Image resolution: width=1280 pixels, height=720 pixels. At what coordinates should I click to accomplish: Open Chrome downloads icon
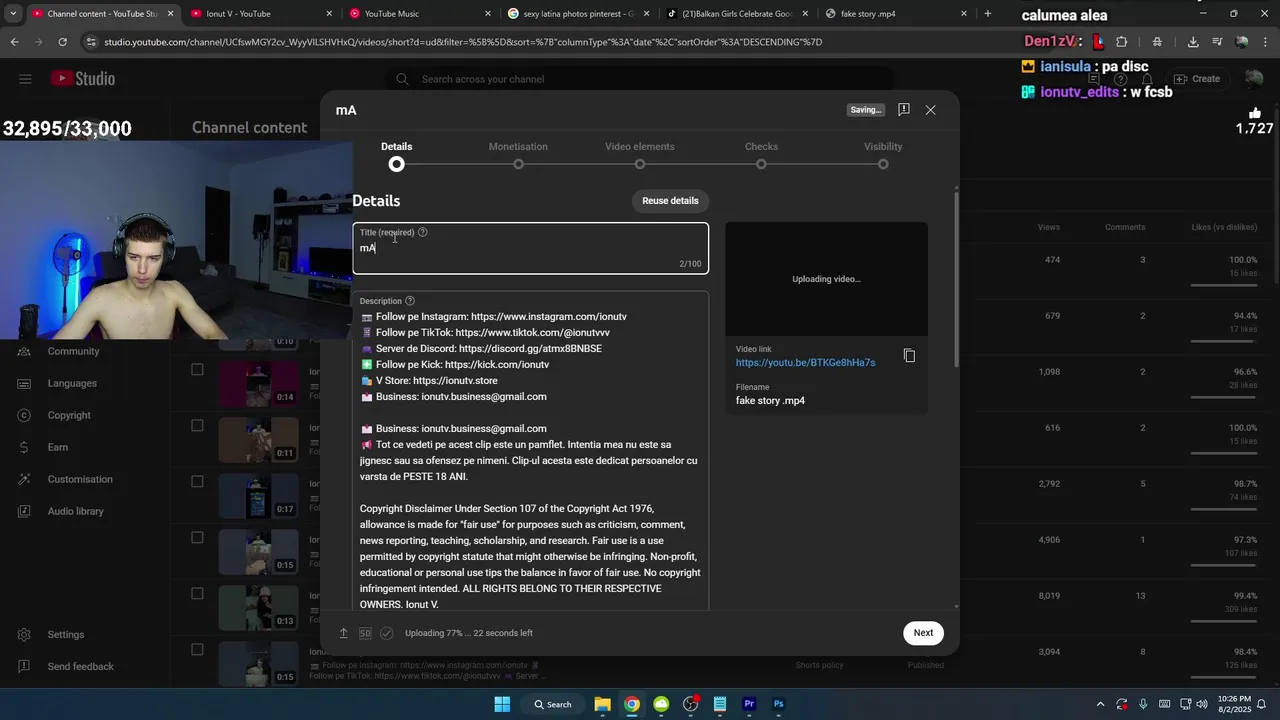[x=1193, y=42]
